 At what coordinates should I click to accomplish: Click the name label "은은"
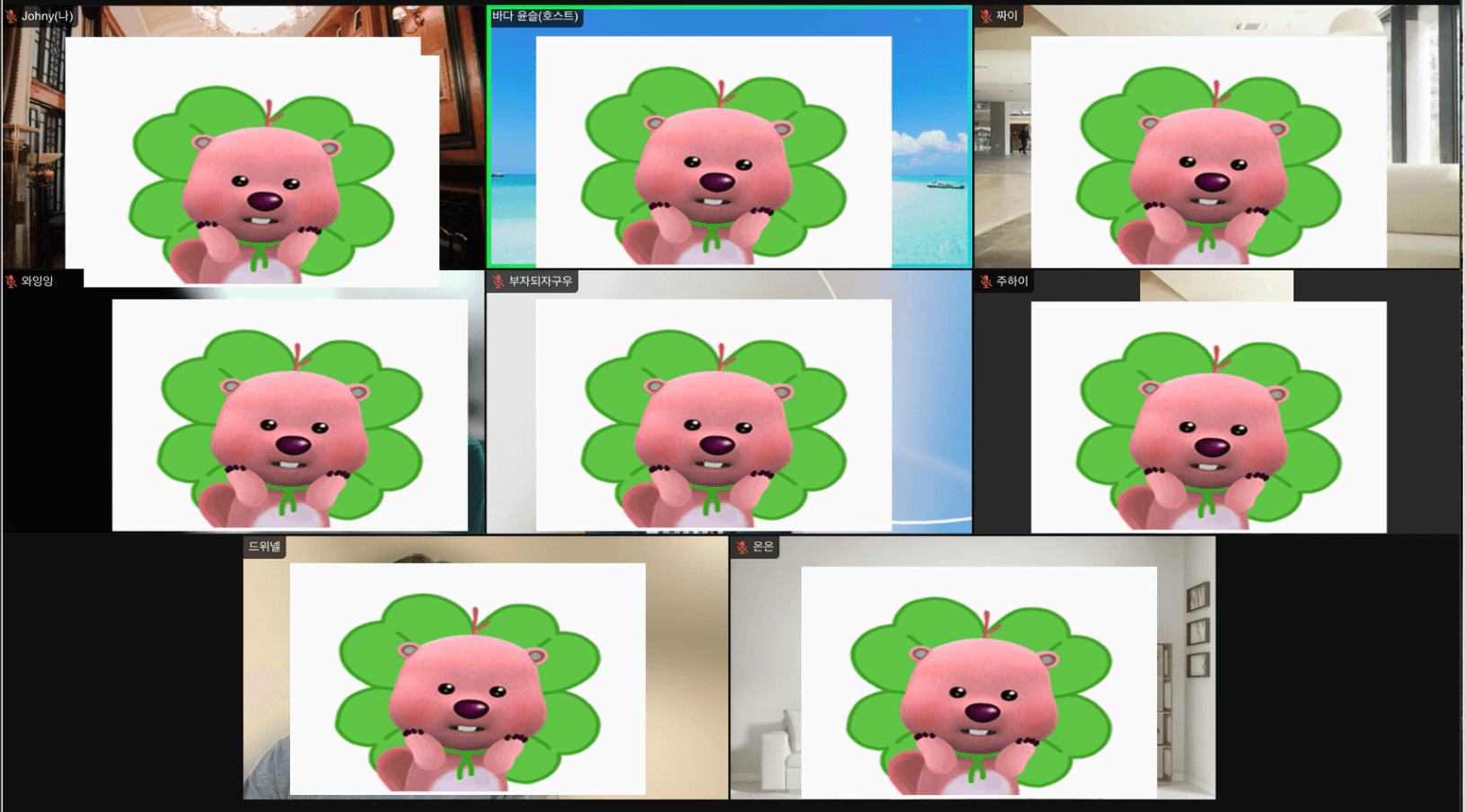(763, 546)
